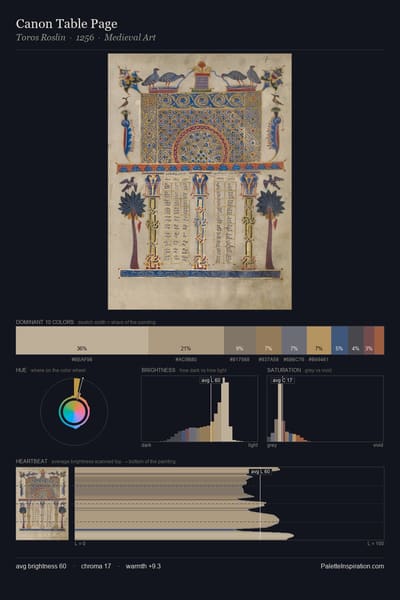Click the reddish-brown 3% swatch
Viewport: 400px width, 600px height.
(x=369, y=340)
